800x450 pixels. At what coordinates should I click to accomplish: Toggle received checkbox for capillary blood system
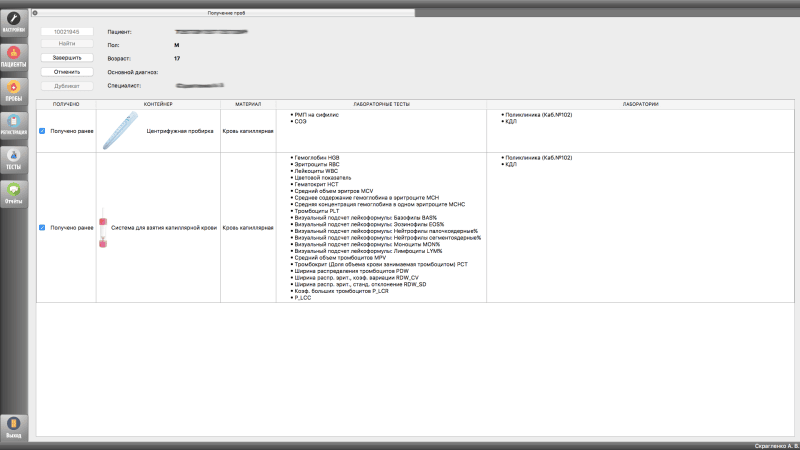point(41,228)
